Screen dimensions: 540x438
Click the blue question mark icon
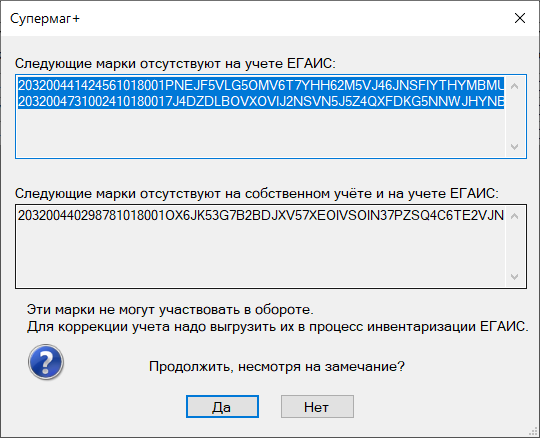tap(46, 362)
